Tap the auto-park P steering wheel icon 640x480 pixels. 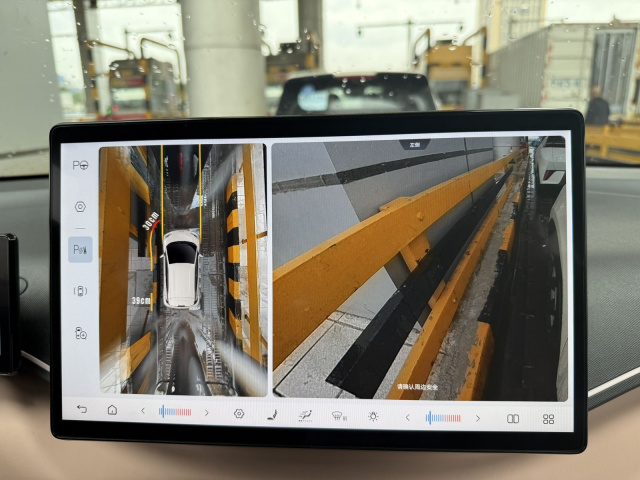click(80, 165)
